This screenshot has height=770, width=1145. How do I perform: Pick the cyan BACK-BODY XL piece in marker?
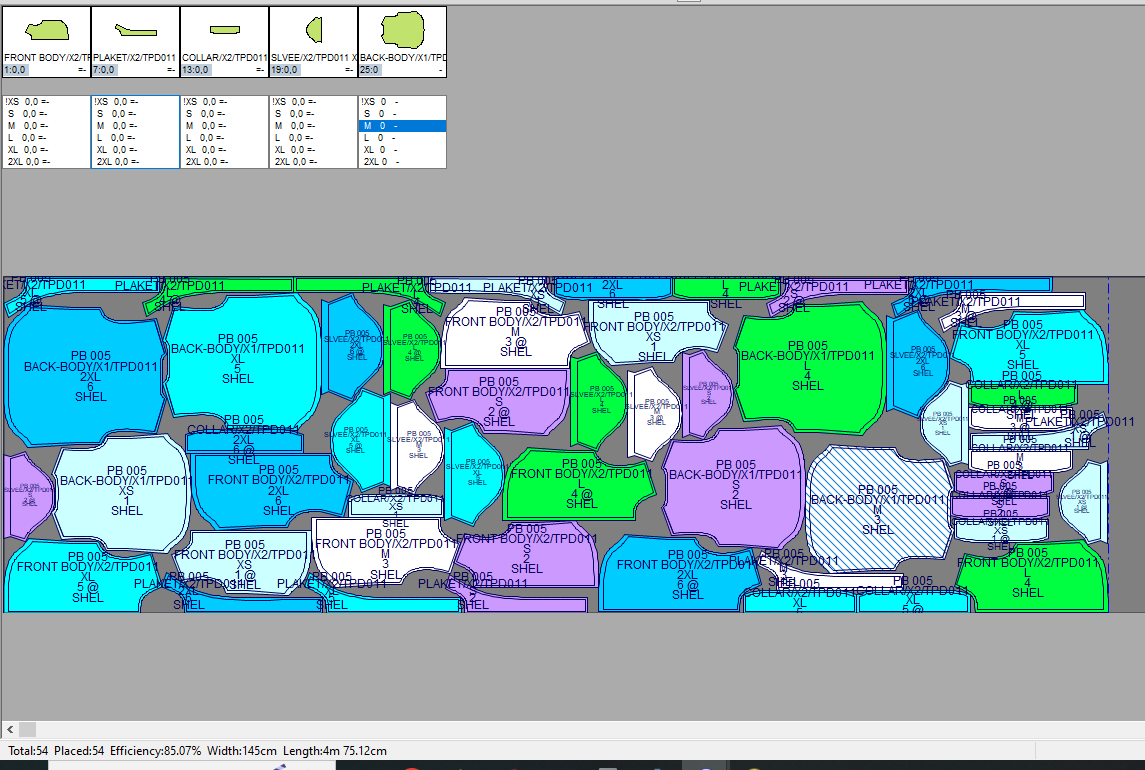tap(240, 355)
